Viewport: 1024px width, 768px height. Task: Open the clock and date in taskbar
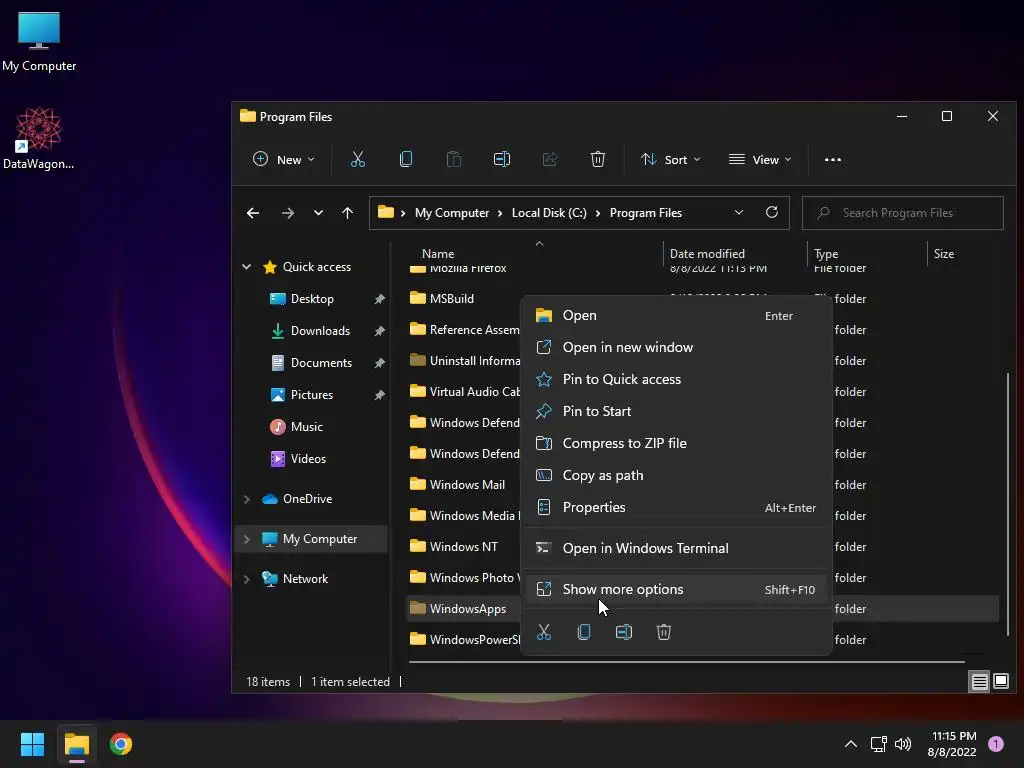(x=952, y=744)
